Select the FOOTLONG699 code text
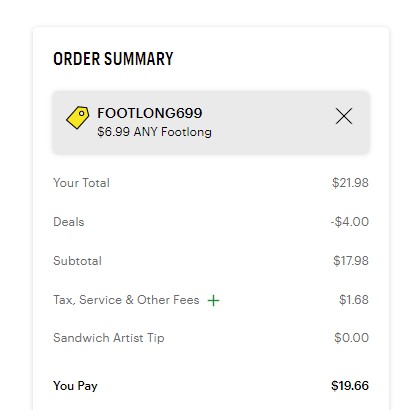 click(x=150, y=113)
